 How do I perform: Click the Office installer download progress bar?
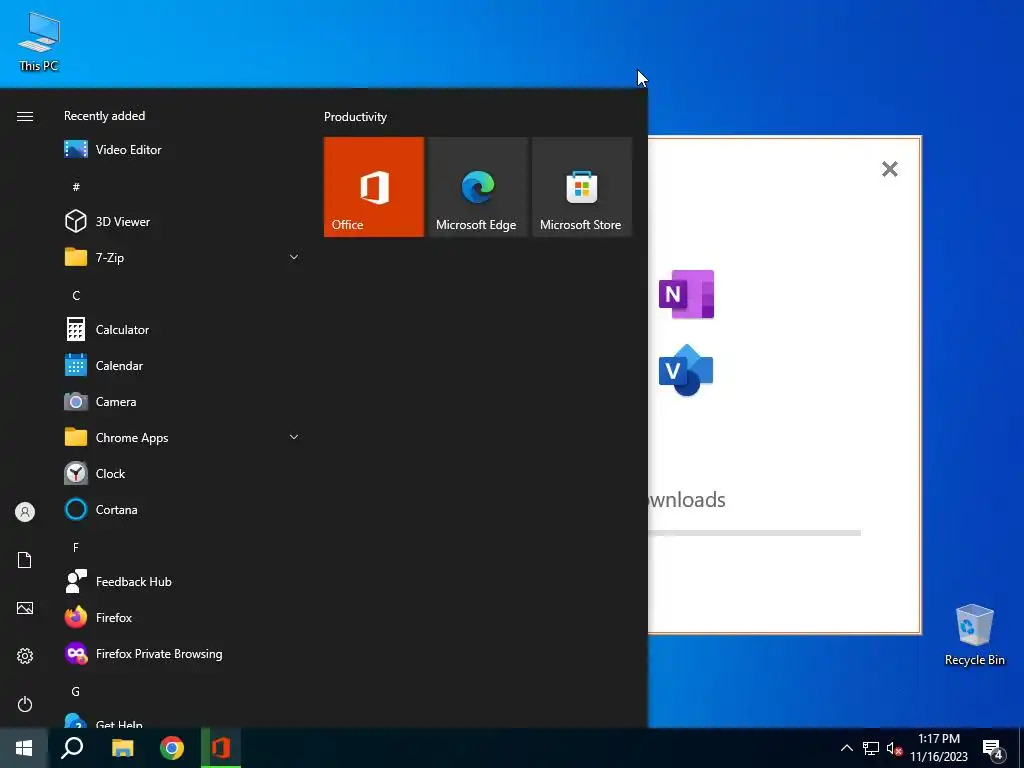(x=754, y=533)
